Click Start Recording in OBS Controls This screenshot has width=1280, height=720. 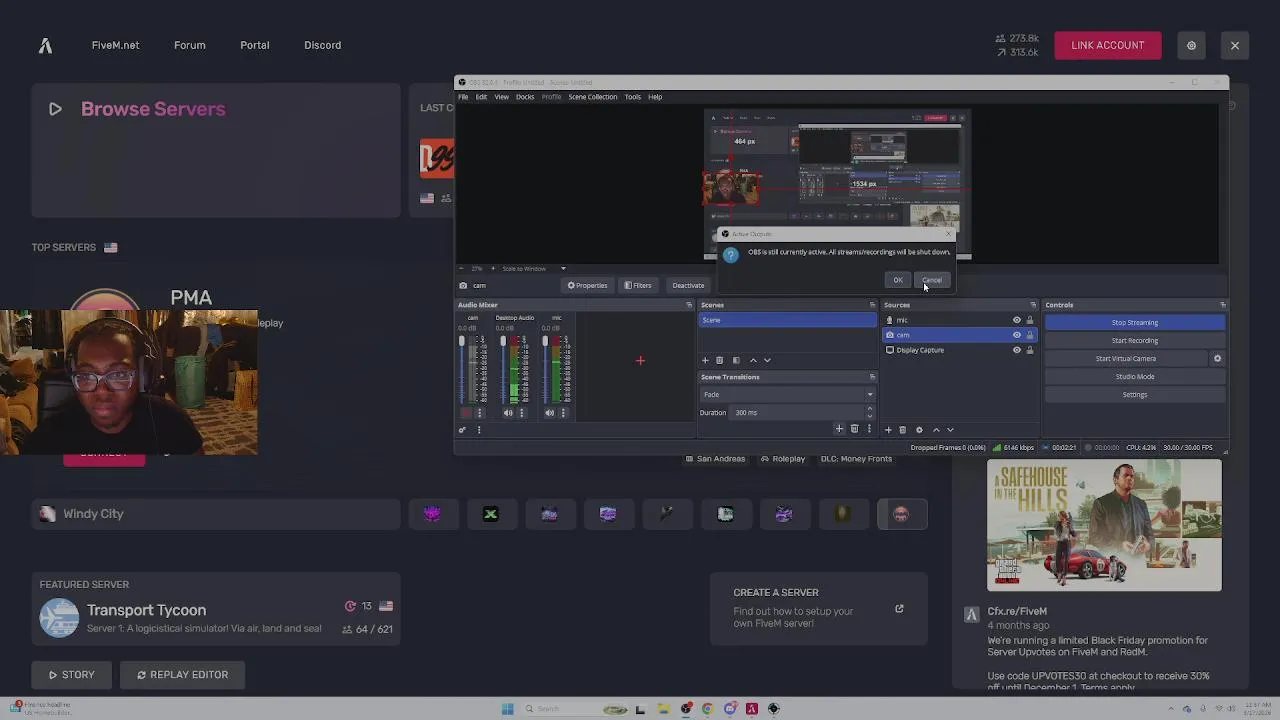(x=1134, y=340)
